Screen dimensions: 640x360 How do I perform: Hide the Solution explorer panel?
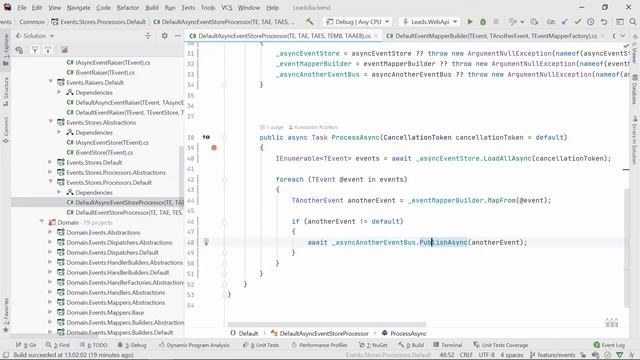click(178, 36)
